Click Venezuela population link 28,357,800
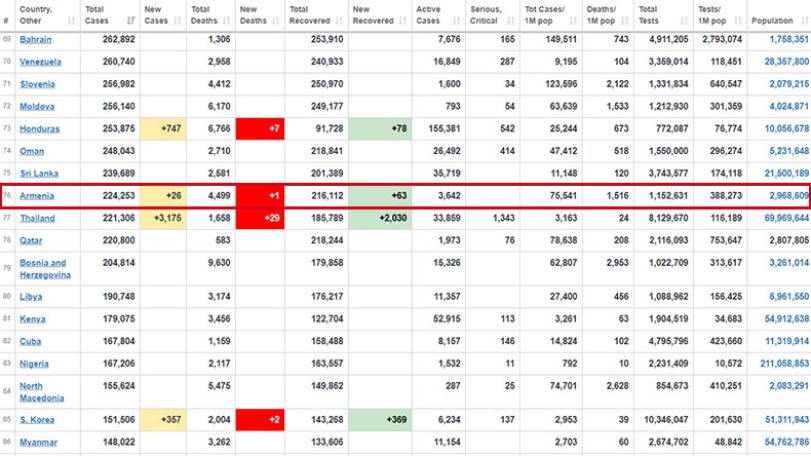The image size is (811, 456). (787, 62)
